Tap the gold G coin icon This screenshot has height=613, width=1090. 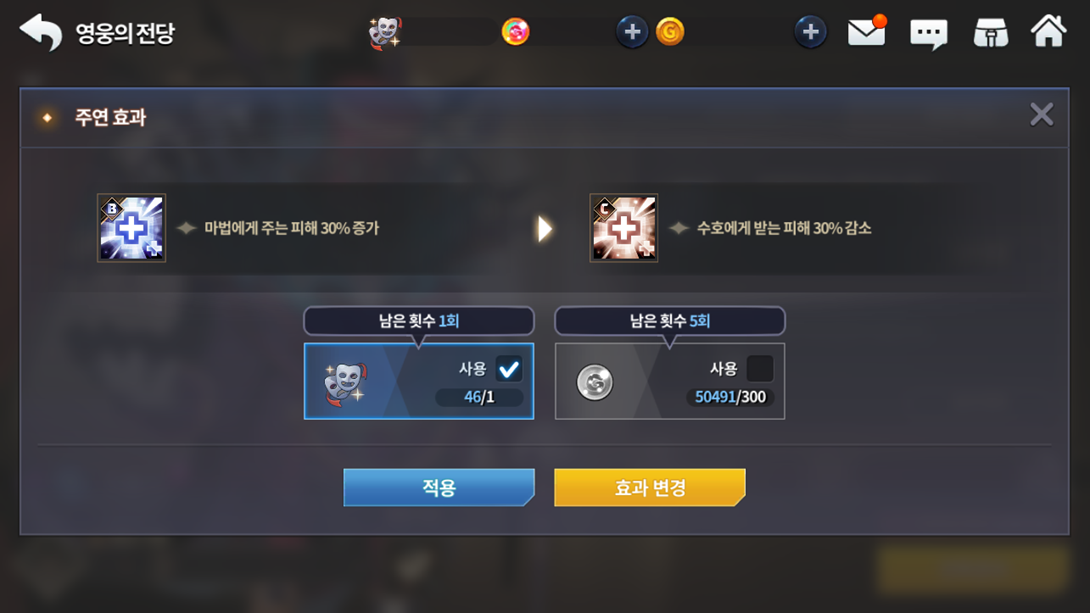point(670,32)
